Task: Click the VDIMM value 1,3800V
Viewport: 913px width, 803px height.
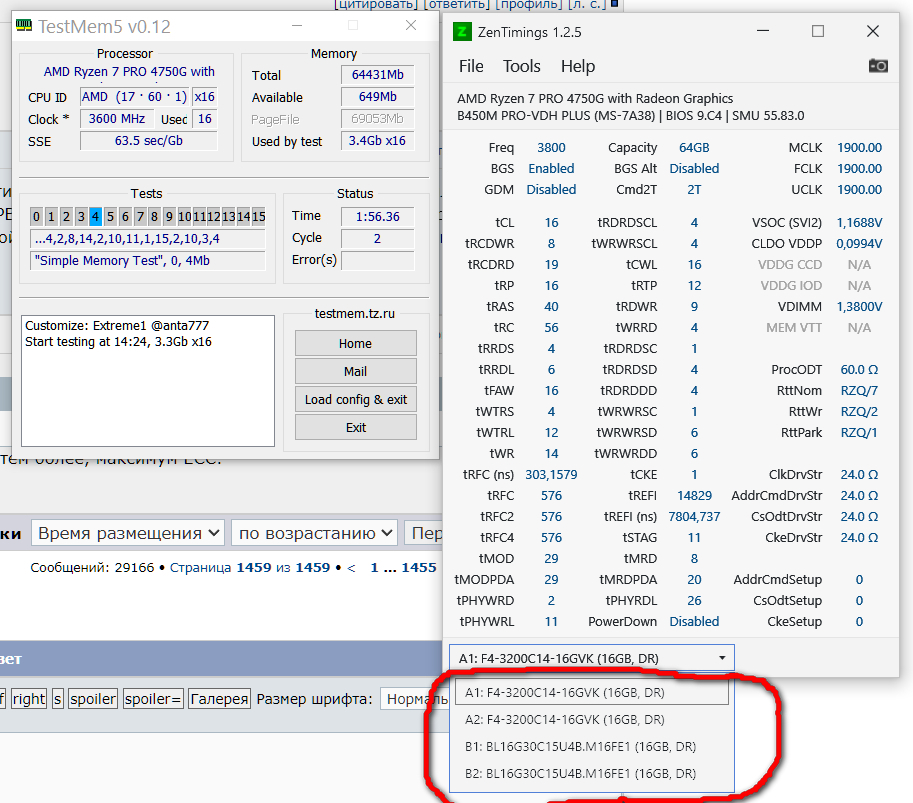Action: (859, 306)
